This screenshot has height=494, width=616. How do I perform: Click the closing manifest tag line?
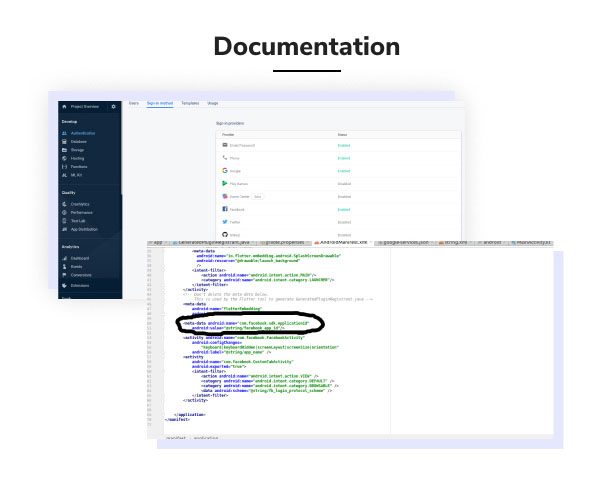coord(177,419)
